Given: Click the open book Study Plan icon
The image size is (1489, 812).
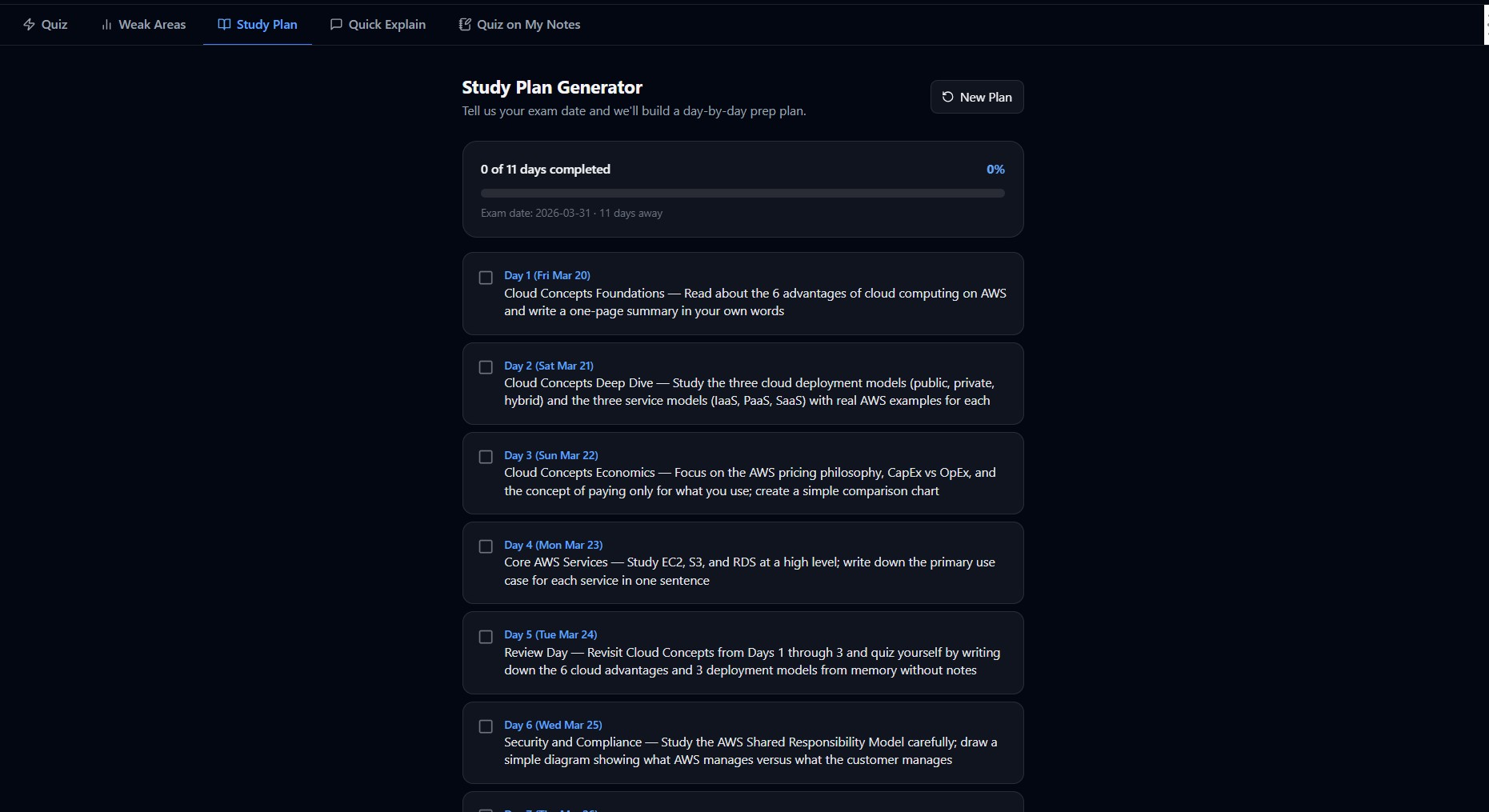Looking at the screenshot, I should 224,25.
